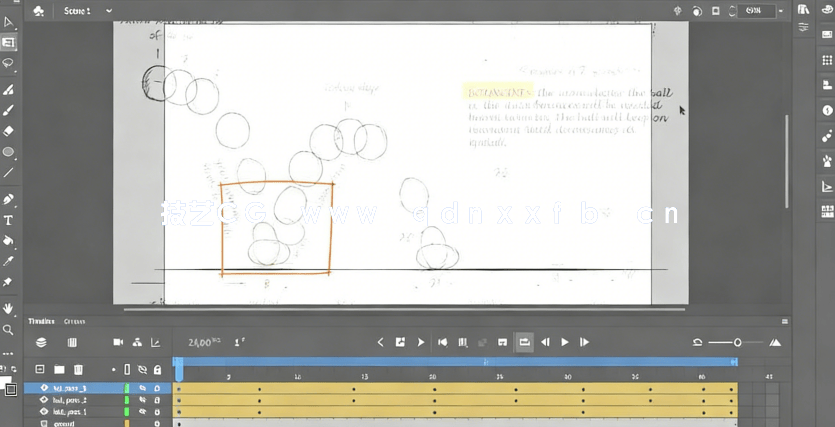The height and width of the screenshot is (427, 835).
Task: Click the layer depth graph icon
Action: coord(155,342)
